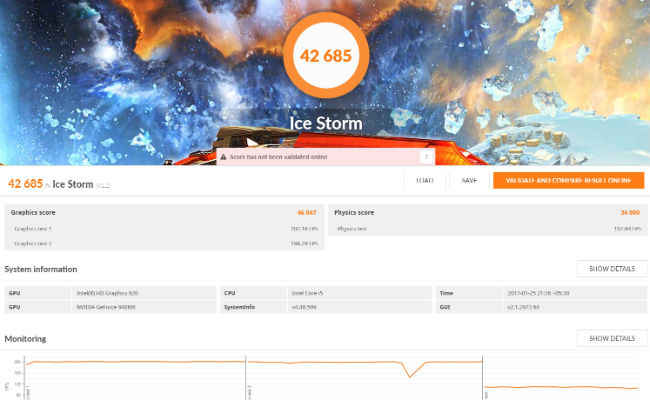
Task: Click the Graphics test 2 row
Action: click(164, 243)
